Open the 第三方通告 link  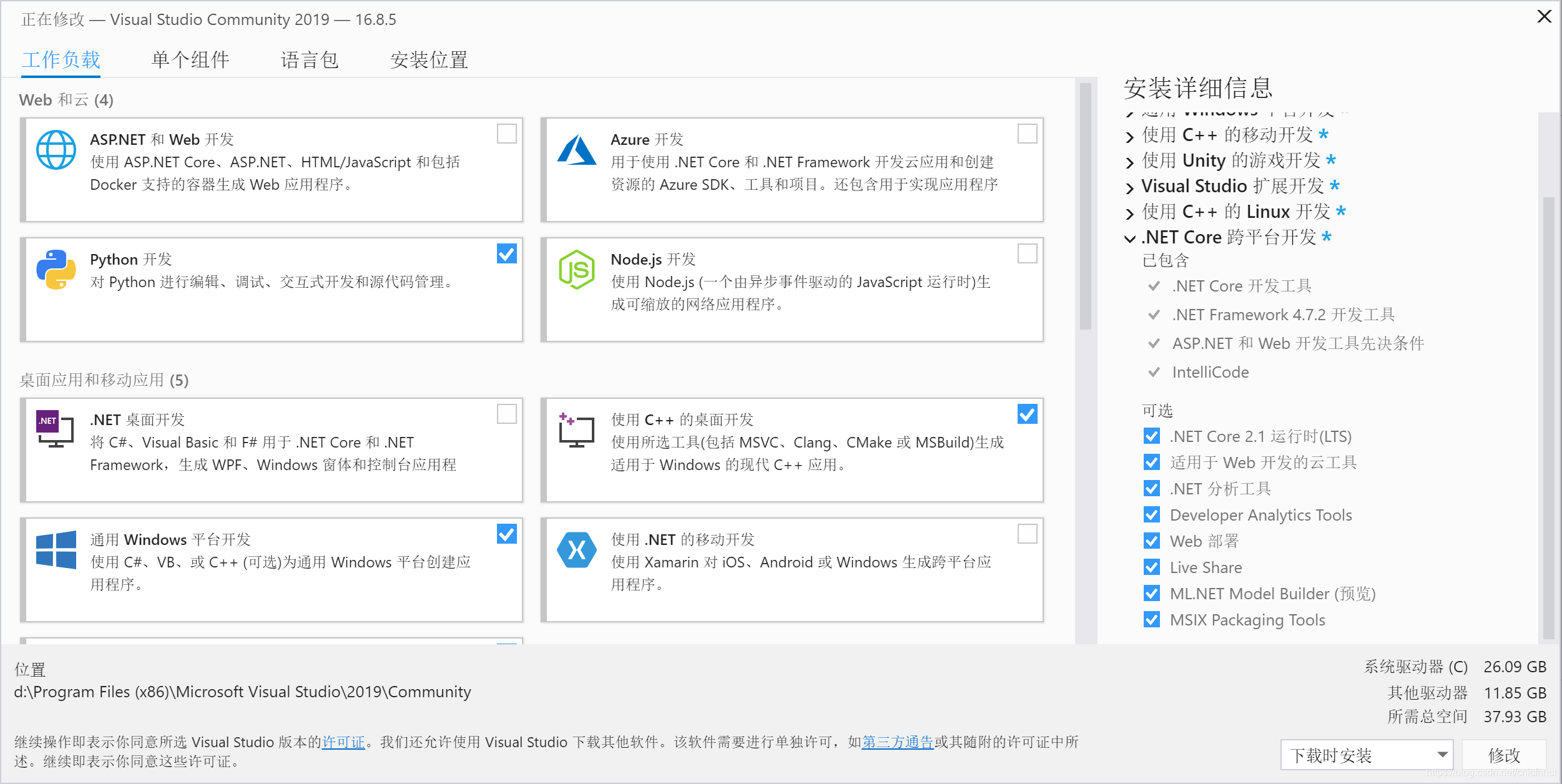(x=897, y=742)
